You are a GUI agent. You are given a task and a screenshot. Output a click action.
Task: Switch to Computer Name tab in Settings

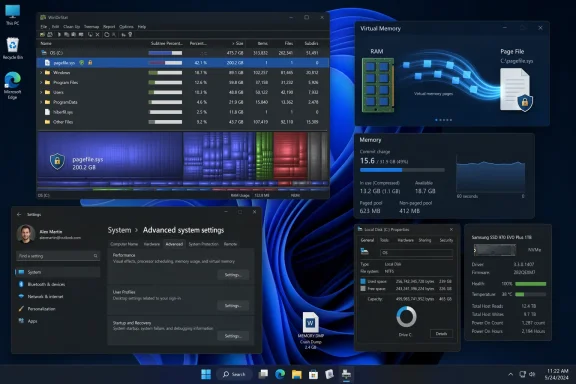point(124,244)
